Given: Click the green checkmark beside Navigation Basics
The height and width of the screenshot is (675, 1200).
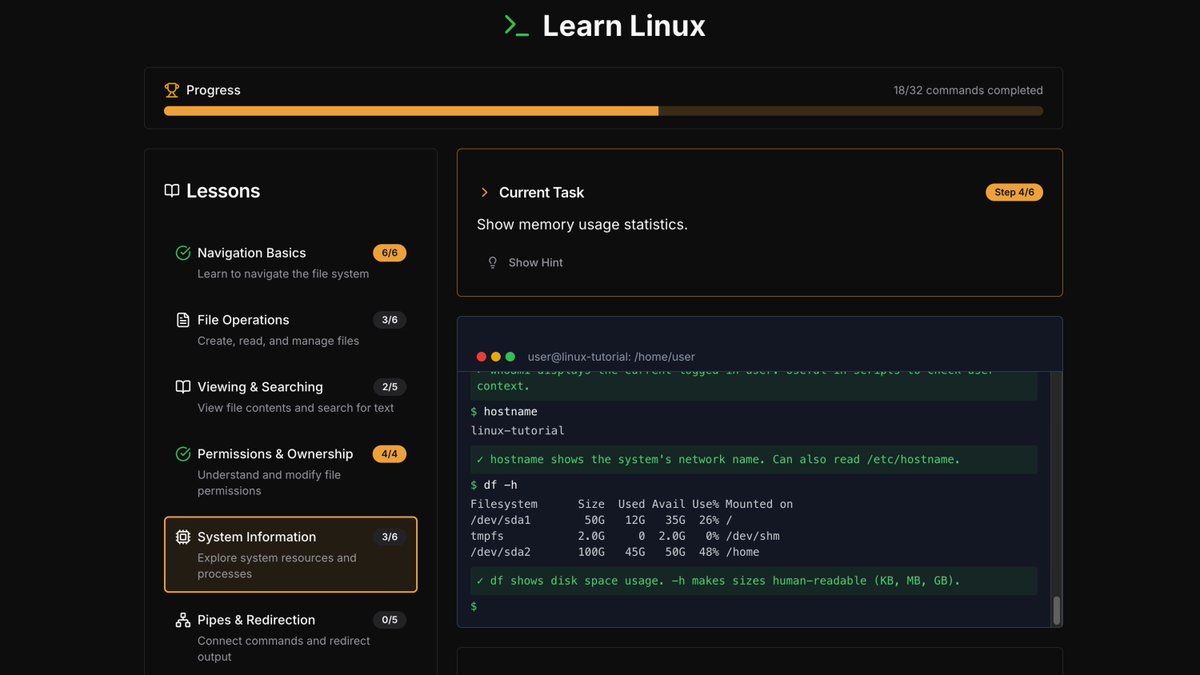Looking at the screenshot, I should pos(183,253).
